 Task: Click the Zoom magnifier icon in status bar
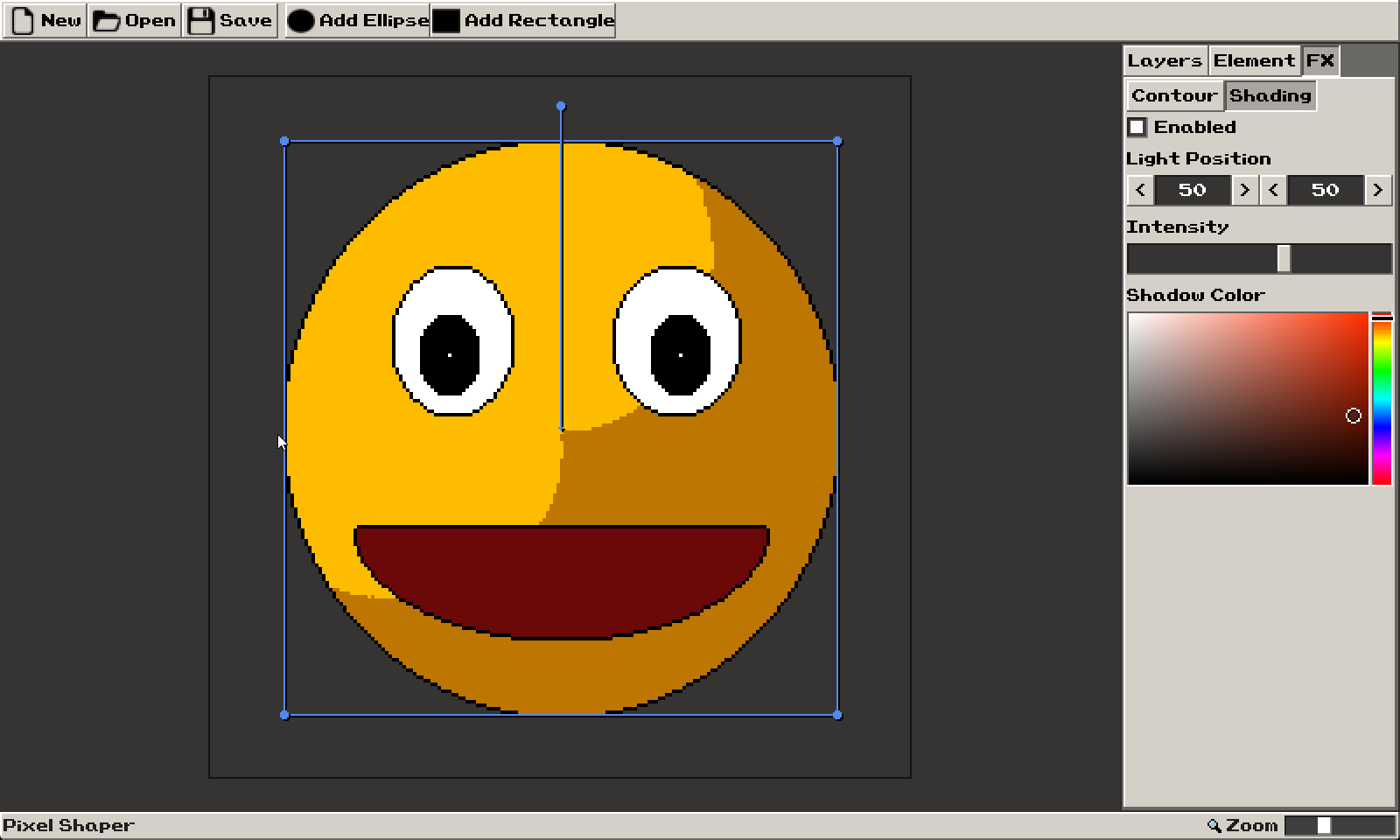(1214, 825)
